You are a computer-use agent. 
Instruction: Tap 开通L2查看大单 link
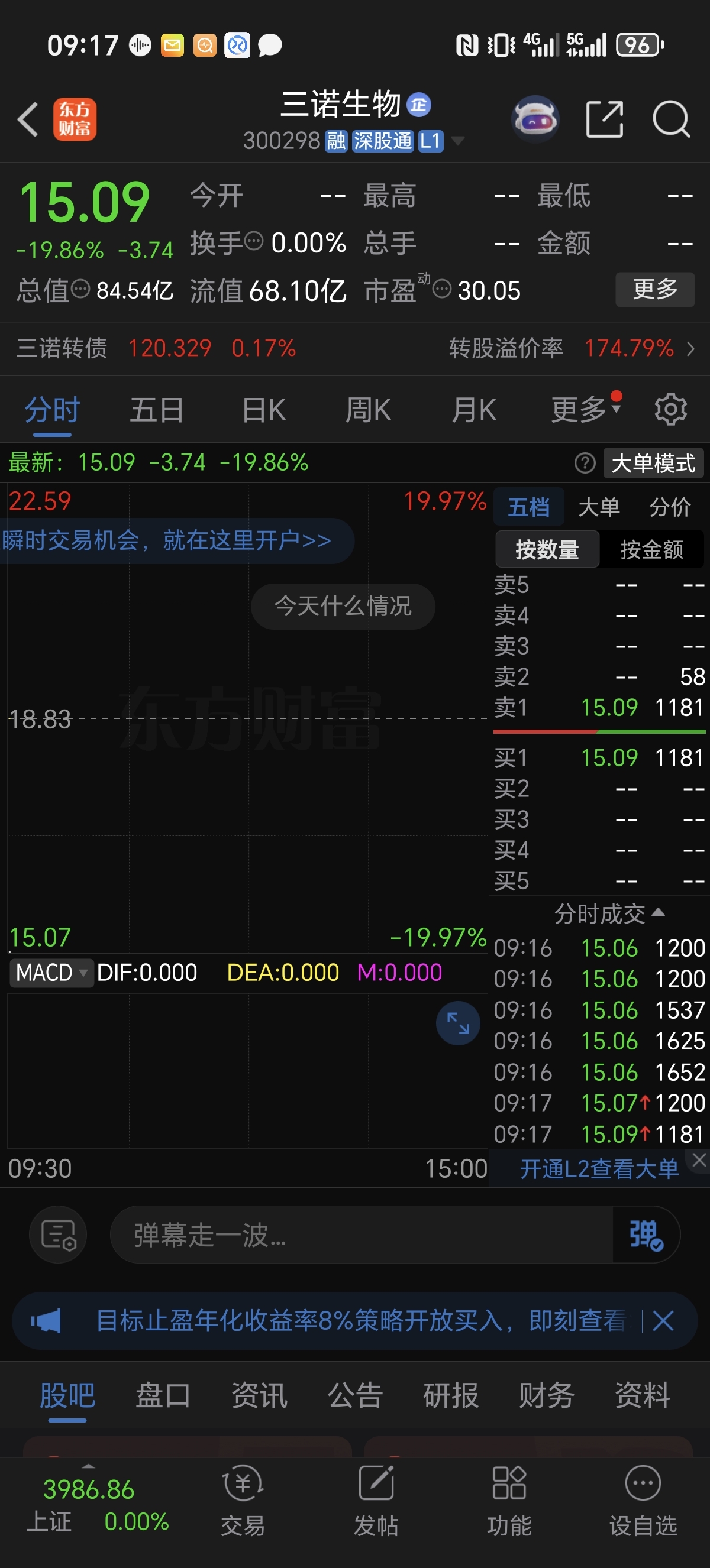pyautogui.click(x=599, y=1169)
